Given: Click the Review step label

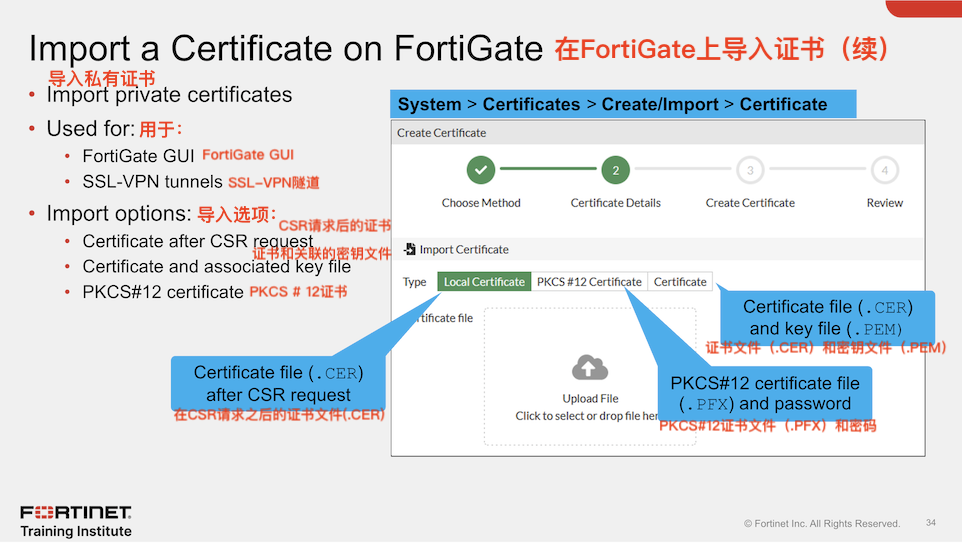Looking at the screenshot, I should point(885,203).
